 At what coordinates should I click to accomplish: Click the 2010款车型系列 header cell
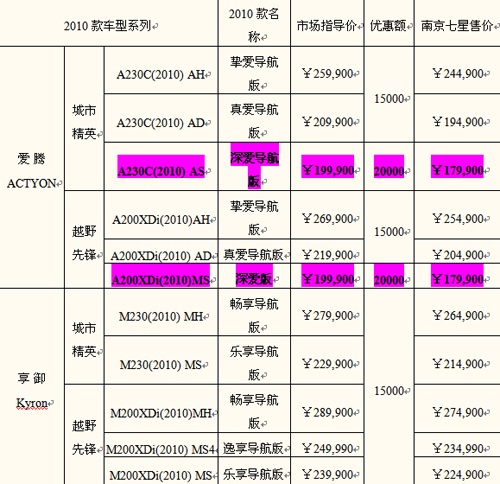[x=109, y=23]
